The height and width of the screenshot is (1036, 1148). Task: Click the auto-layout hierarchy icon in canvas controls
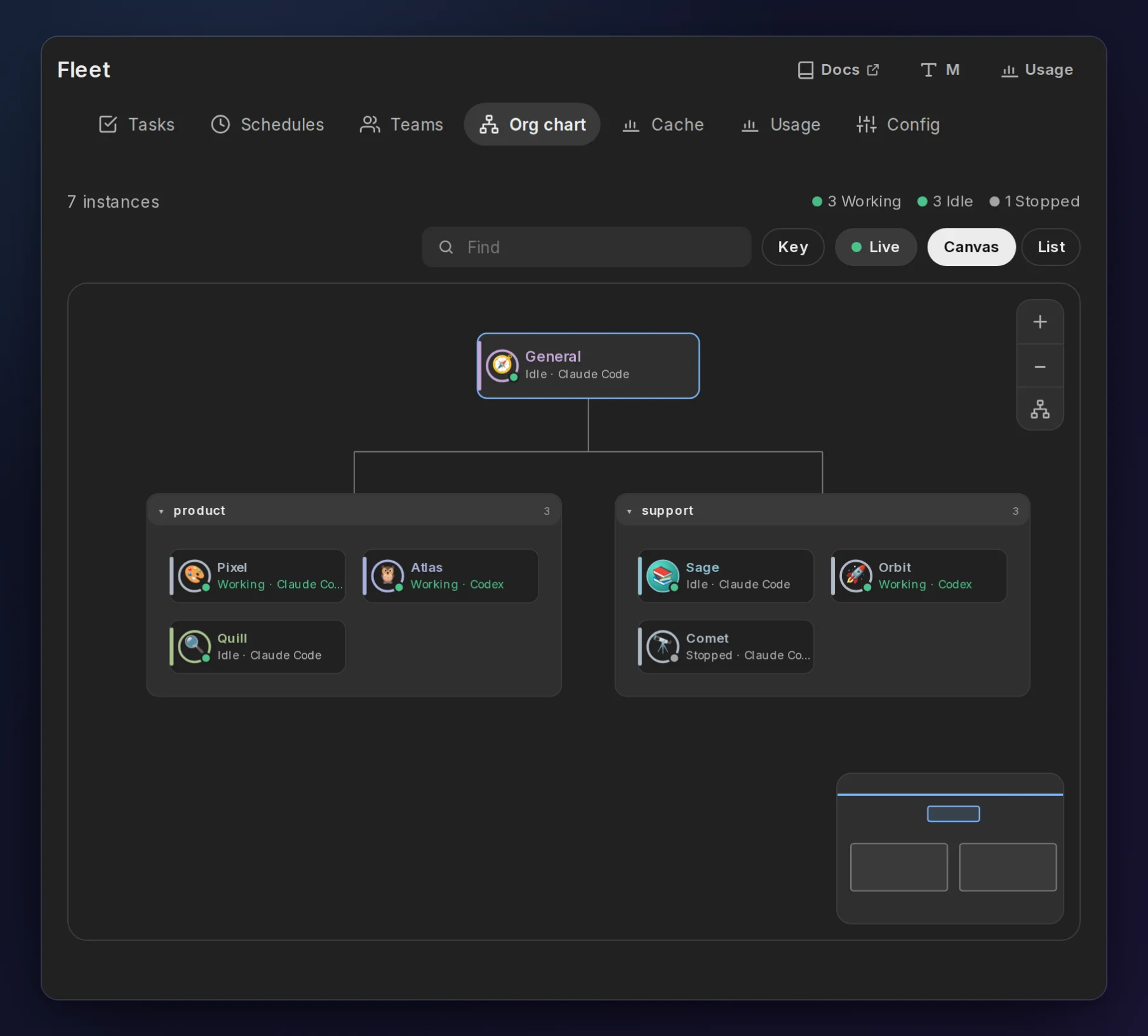tap(1039, 409)
